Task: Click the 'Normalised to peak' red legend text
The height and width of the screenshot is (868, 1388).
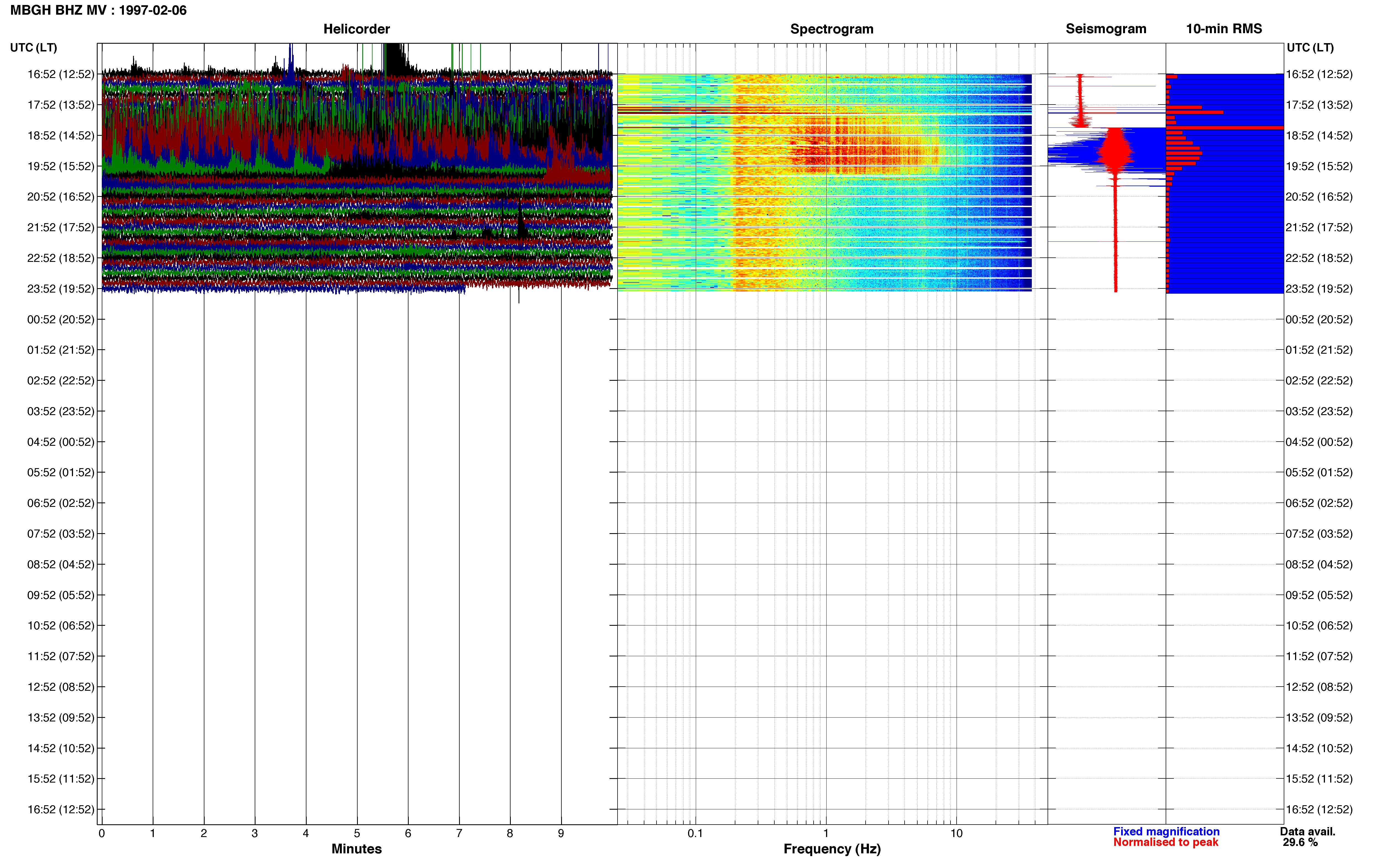Action: (1165, 842)
